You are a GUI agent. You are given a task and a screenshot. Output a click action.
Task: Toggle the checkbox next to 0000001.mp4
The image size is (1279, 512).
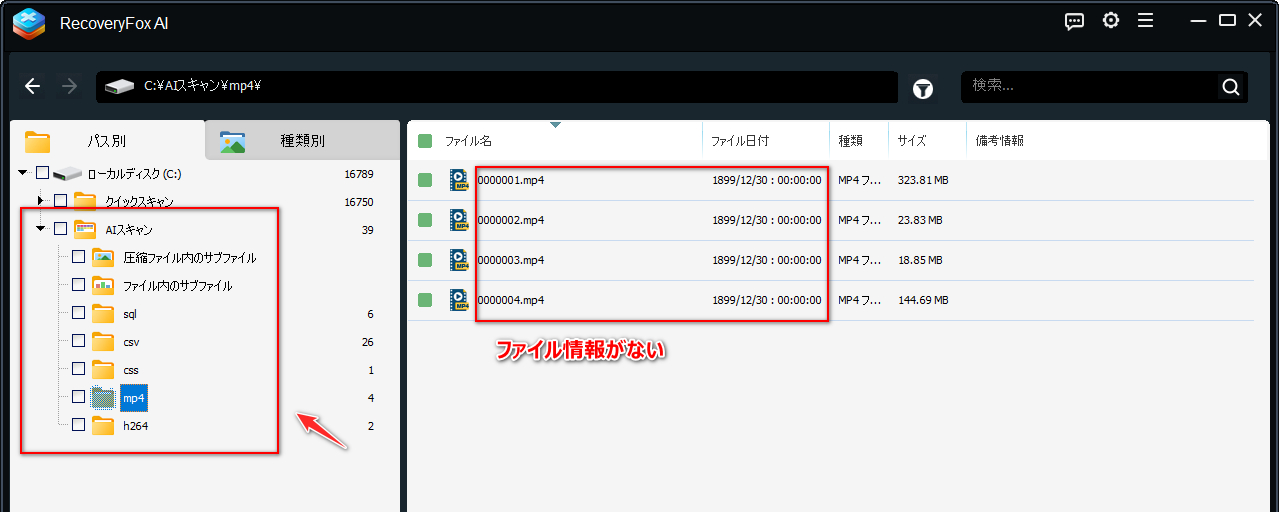point(425,180)
